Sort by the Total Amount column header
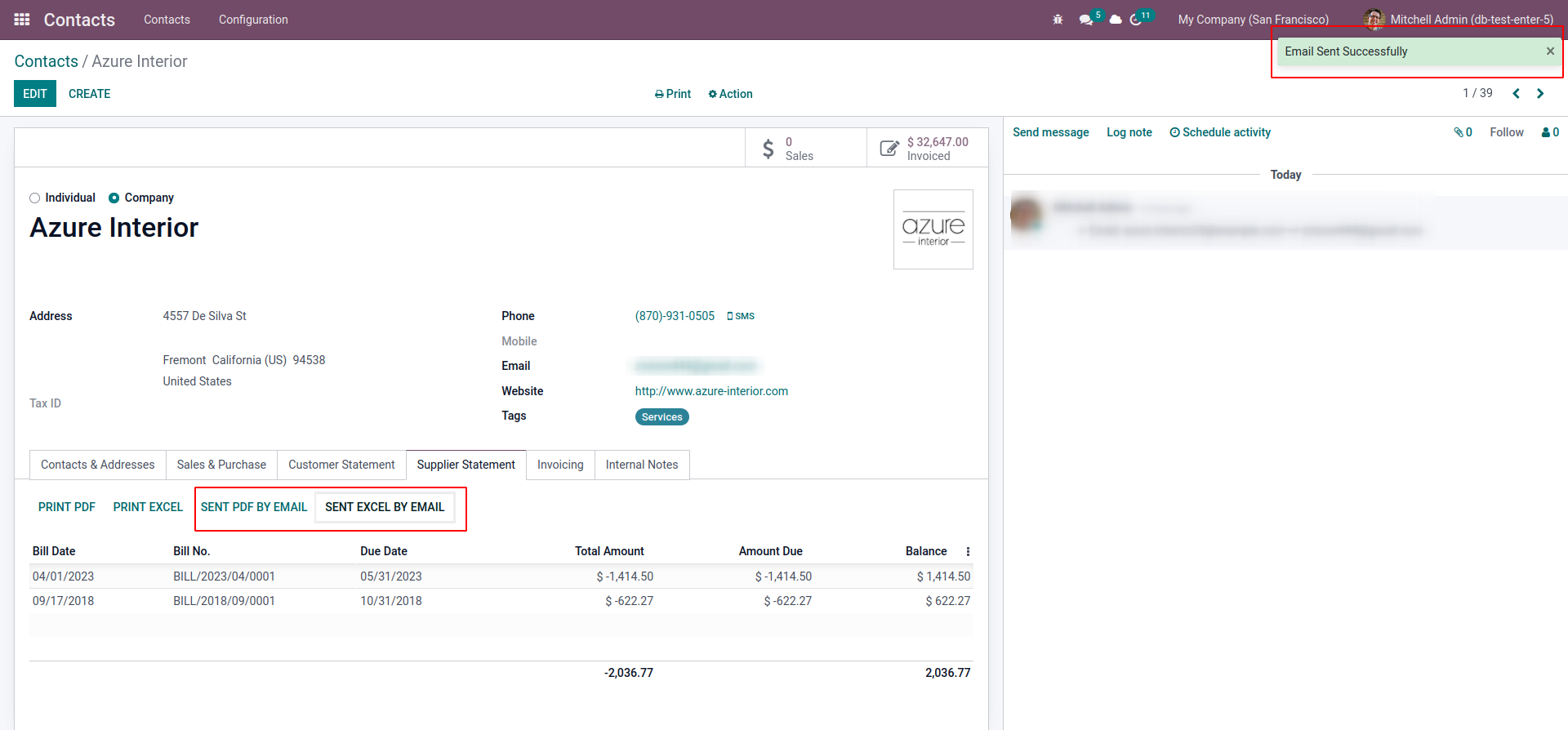Image resolution: width=1568 pixels, height=730 pixels. tap(609, 551)
